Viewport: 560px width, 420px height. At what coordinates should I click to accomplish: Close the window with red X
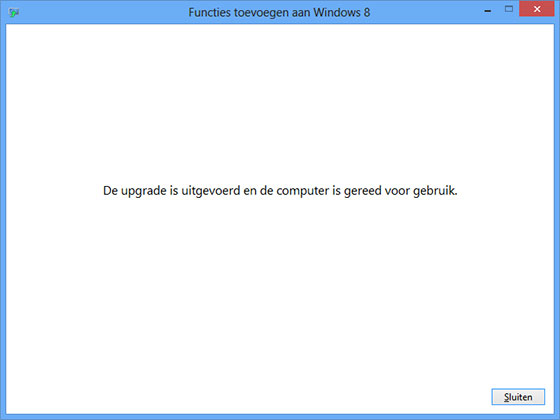pyautogui.click(x=537, y=9)
